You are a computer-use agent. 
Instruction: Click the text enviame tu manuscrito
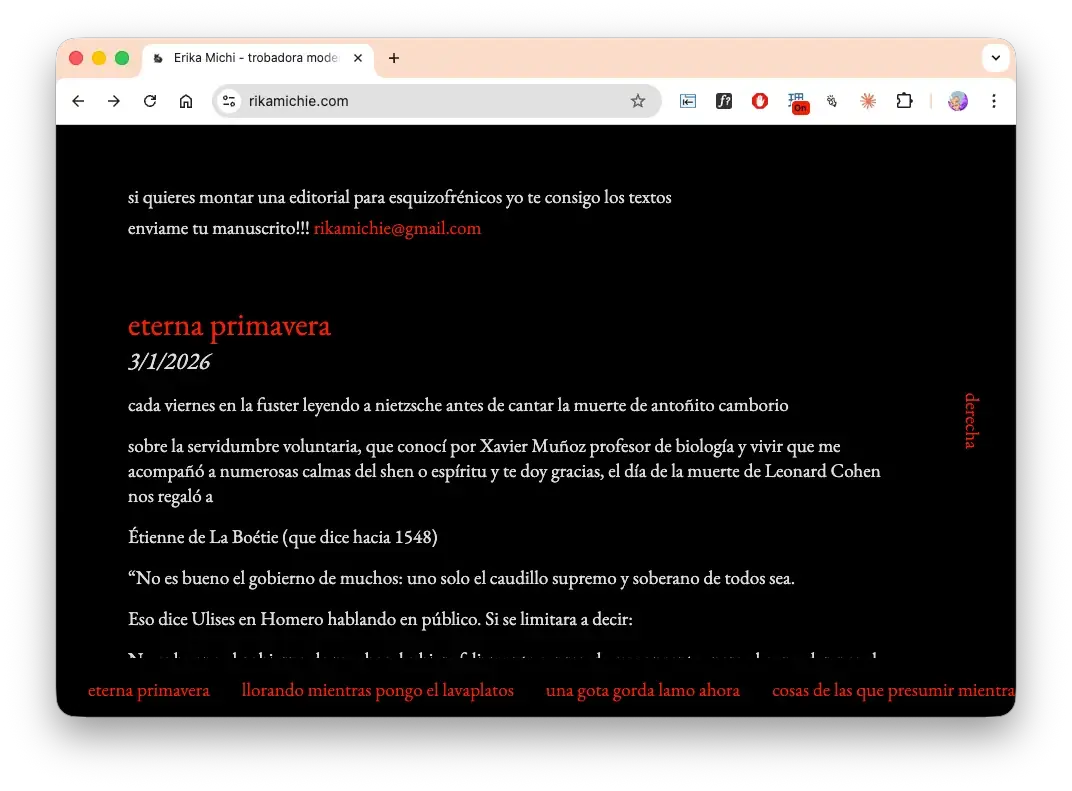219,228
